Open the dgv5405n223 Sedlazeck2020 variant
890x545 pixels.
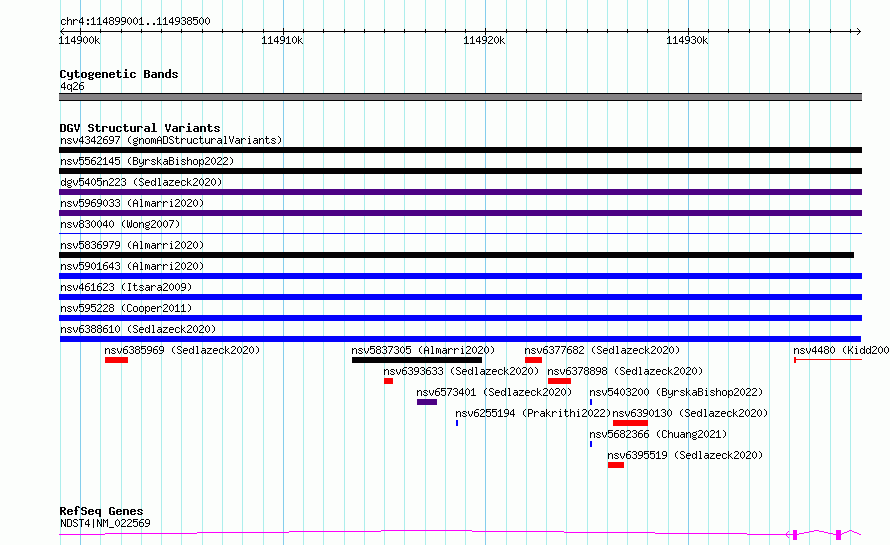point(141,182)
